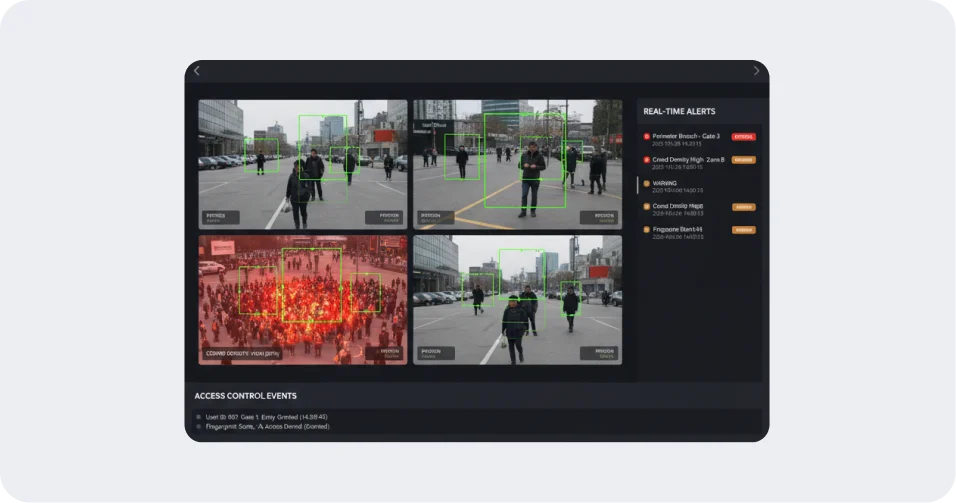
Task: Open the Perimeter Breach - Gate 3 alert
Action: (699, 140)
